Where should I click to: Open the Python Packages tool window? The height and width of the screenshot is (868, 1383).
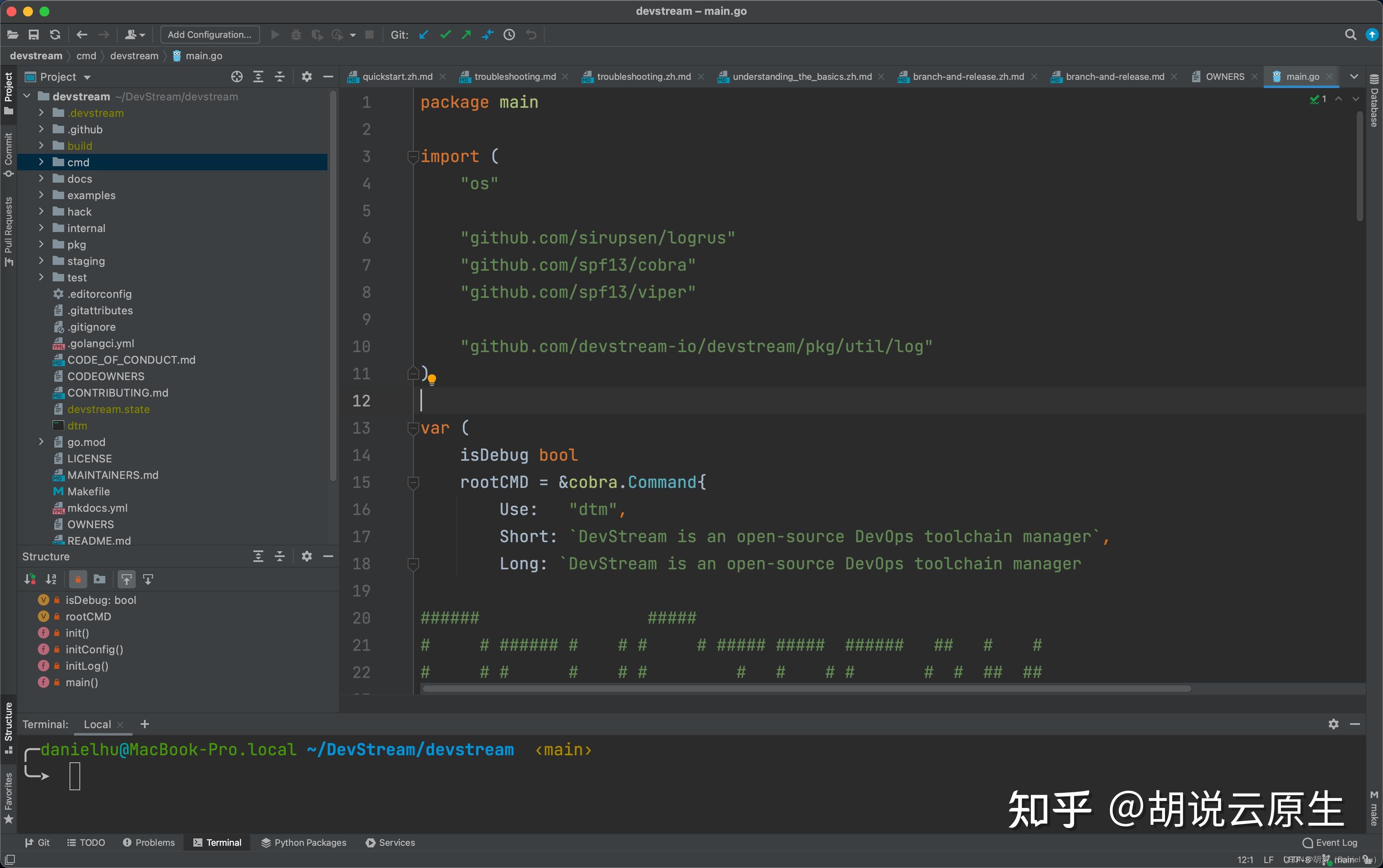[303, 842]
